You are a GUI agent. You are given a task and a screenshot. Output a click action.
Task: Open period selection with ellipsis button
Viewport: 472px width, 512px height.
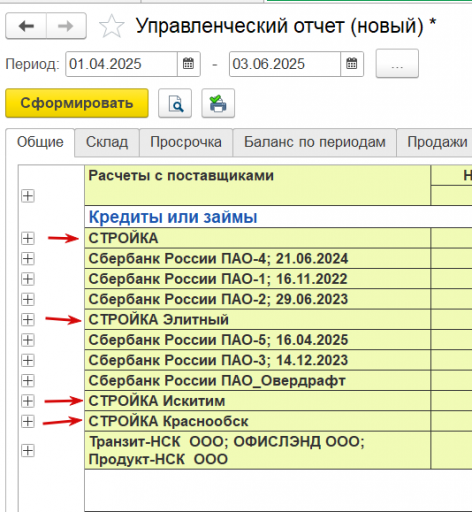coord(397,64)
